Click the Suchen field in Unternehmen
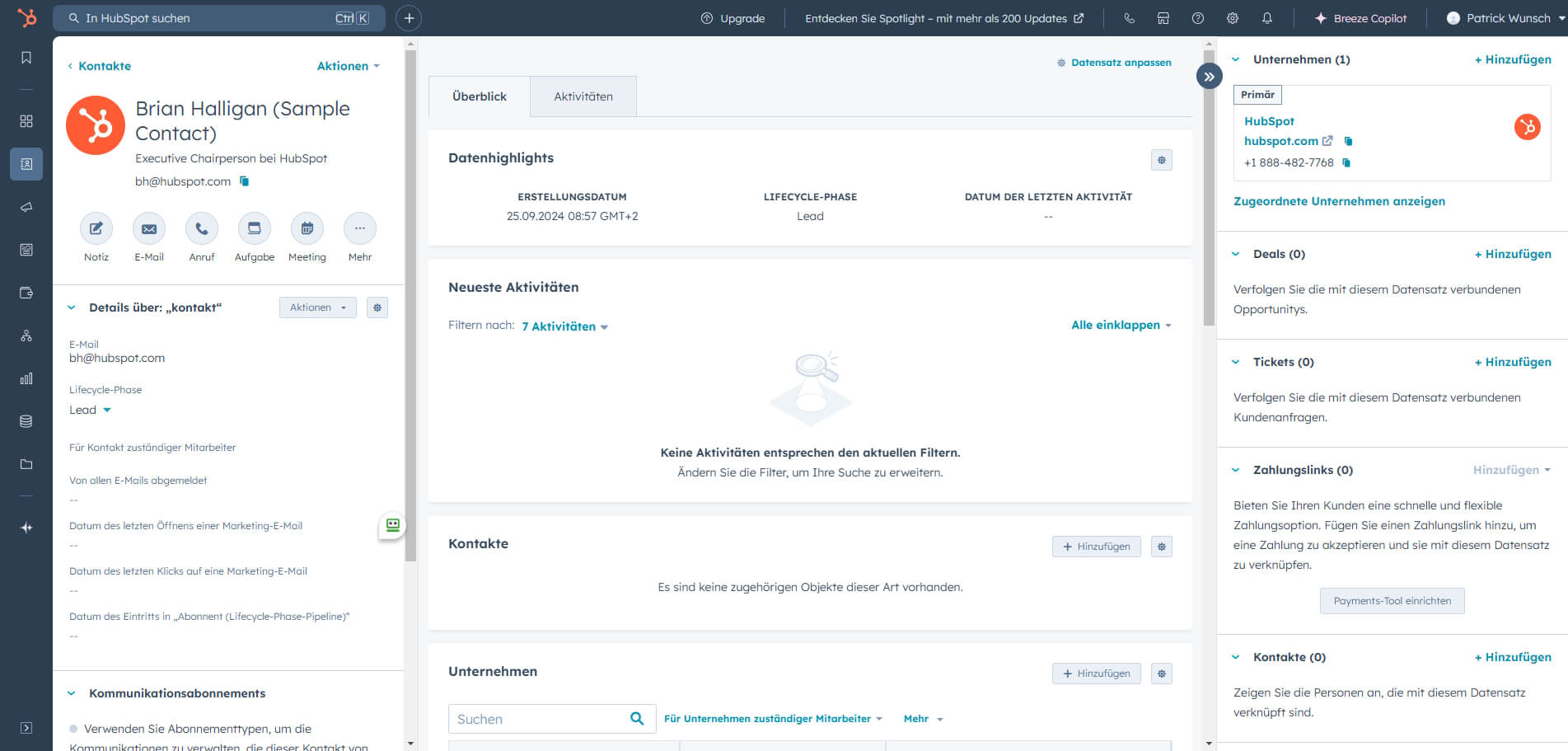This screenshot has height=751, width=1568. pyautogui.click(x=540, y=719)
